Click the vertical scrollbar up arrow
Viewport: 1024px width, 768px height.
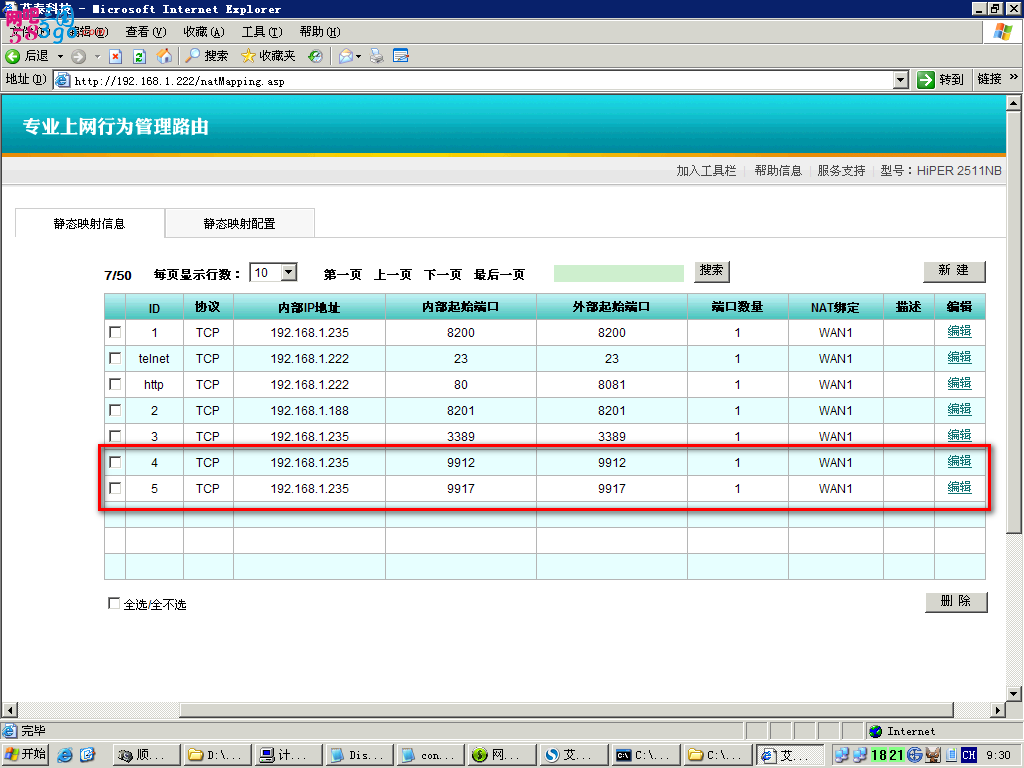click(1014, 103)
